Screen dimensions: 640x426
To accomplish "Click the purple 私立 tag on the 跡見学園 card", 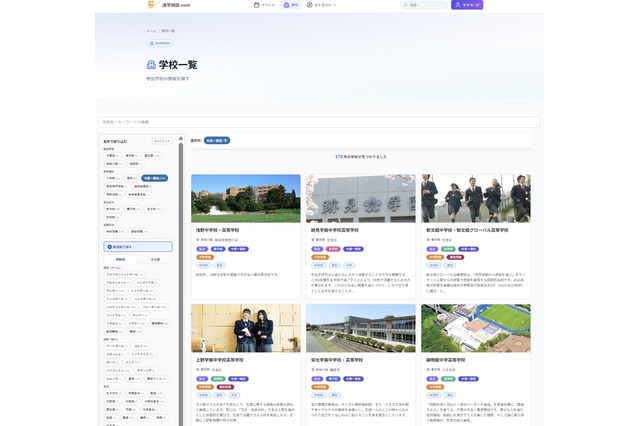I will click(x=317, y=249).
